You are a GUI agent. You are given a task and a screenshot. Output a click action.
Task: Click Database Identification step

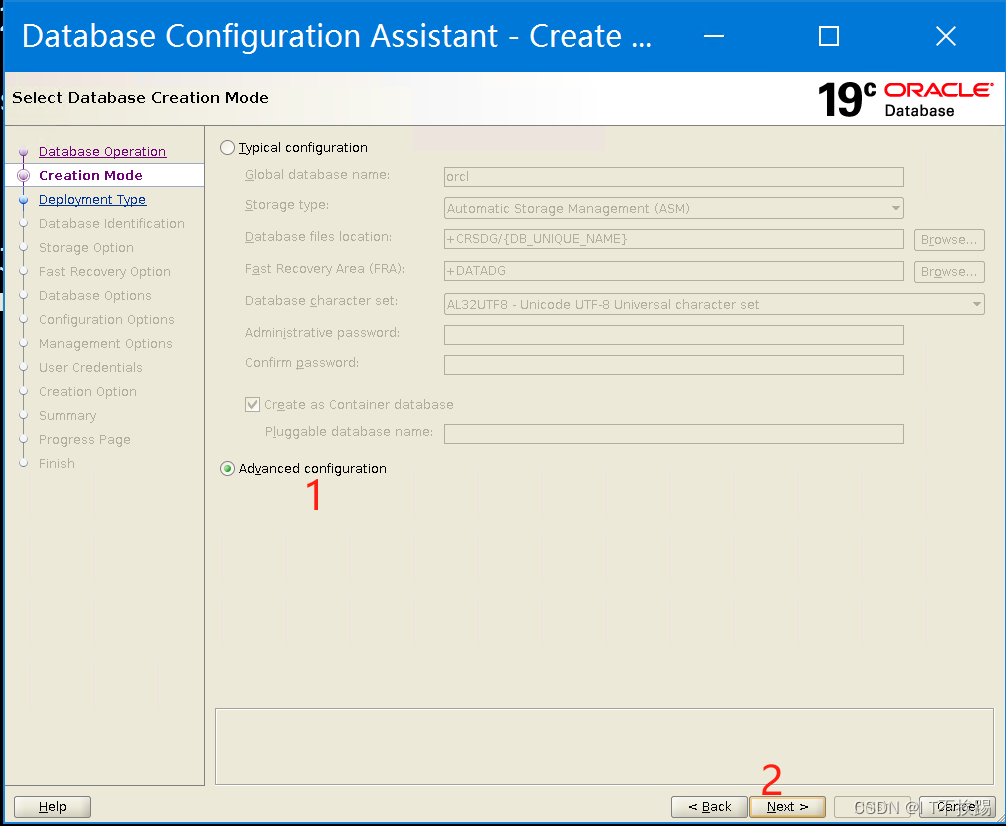[112, 223]
